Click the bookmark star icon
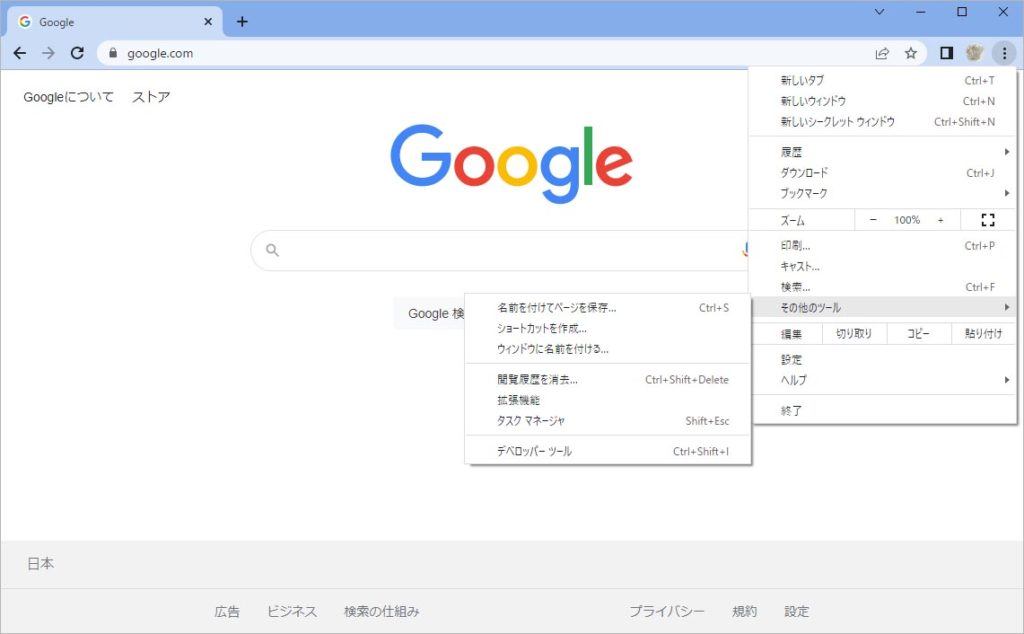 tap(910, 53)
